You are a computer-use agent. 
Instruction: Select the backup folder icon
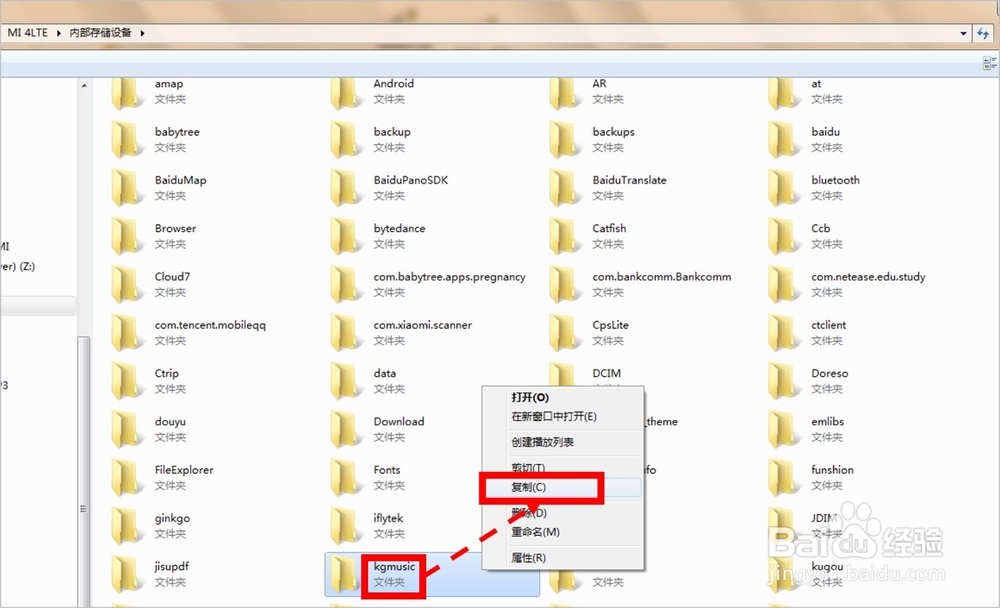click(x=345, y=140)
